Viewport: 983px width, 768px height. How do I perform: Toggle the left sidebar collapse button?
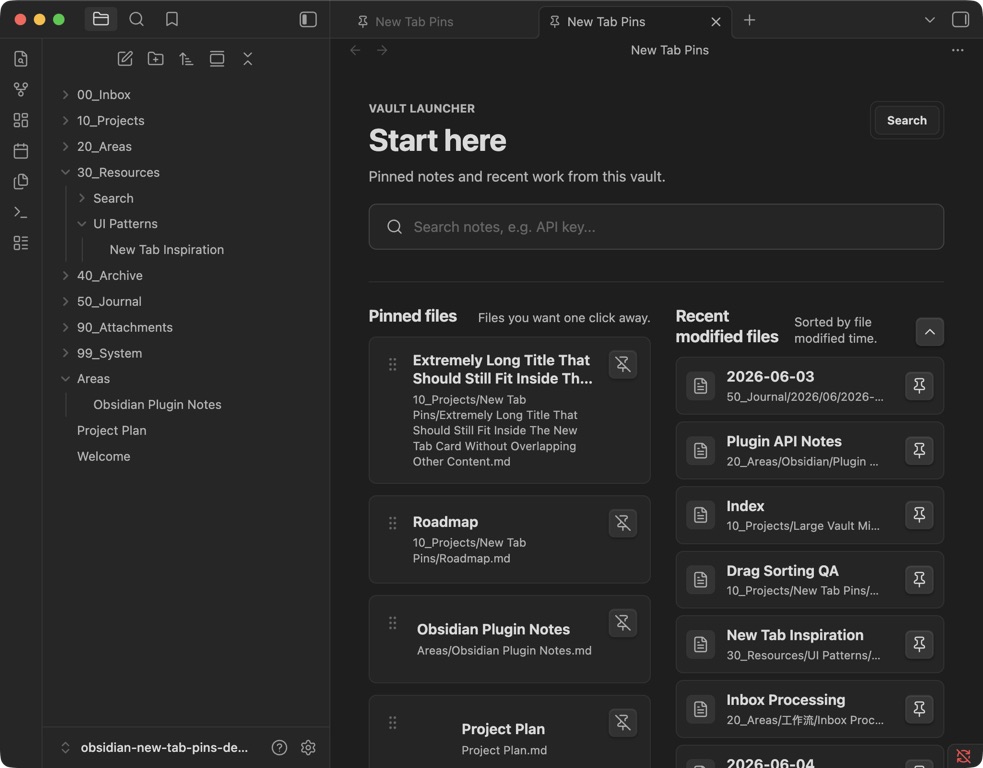point(308,19)
